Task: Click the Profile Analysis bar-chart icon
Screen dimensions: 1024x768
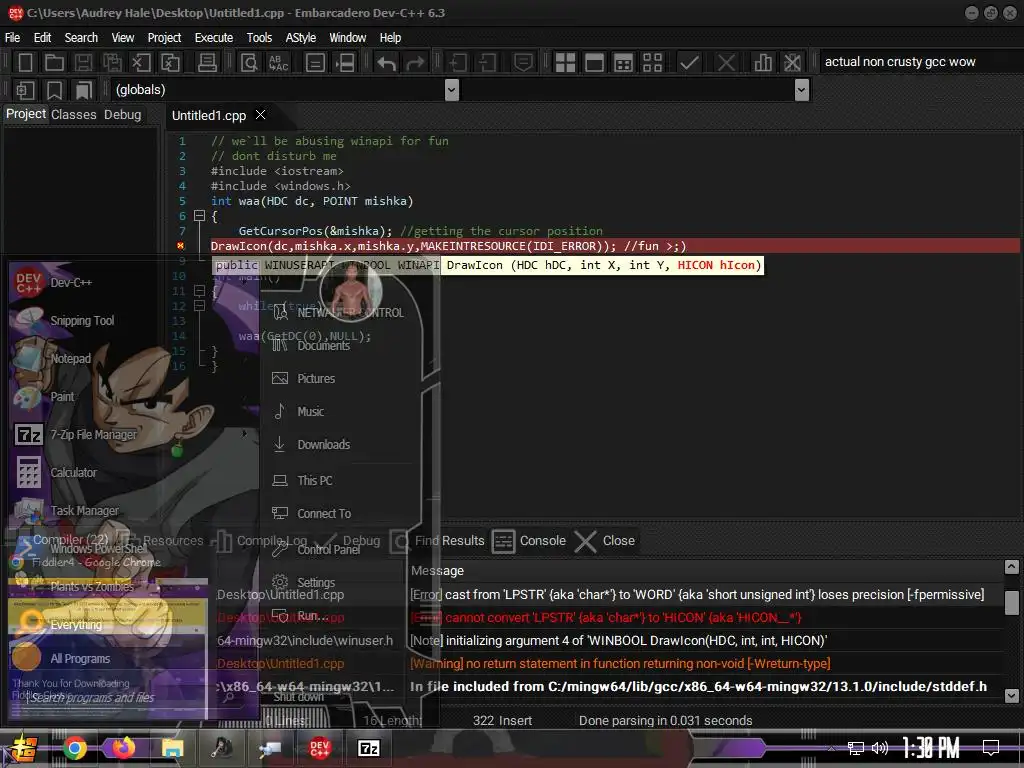Action: [x=763, y=63]
